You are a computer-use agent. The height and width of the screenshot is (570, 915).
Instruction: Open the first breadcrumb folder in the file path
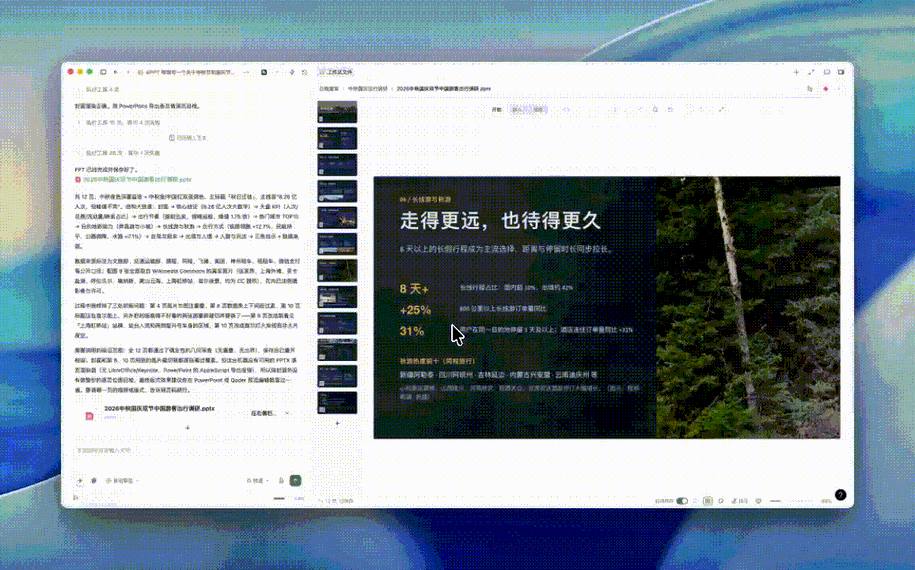click(x=329, y=89)
